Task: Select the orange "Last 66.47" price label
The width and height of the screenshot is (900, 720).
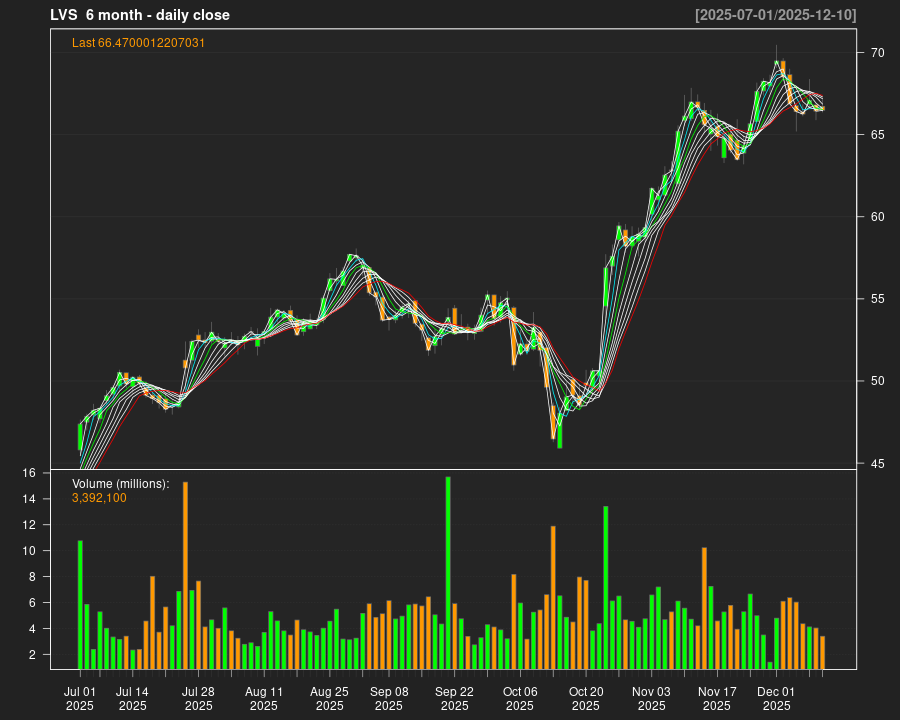Action: point(139,43)
